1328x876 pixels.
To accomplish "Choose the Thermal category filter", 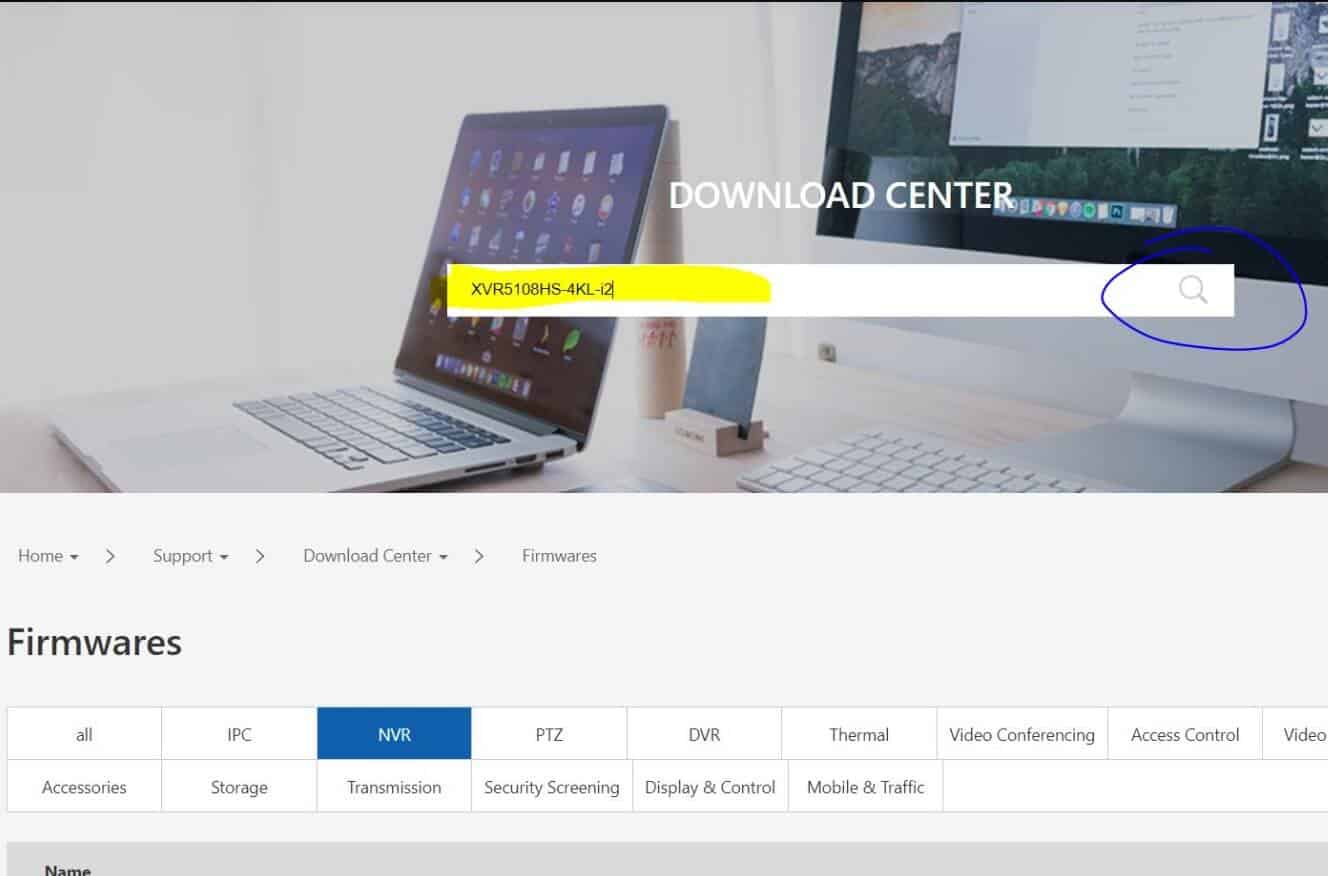I will pyautogui.click(x=858, y=733).
